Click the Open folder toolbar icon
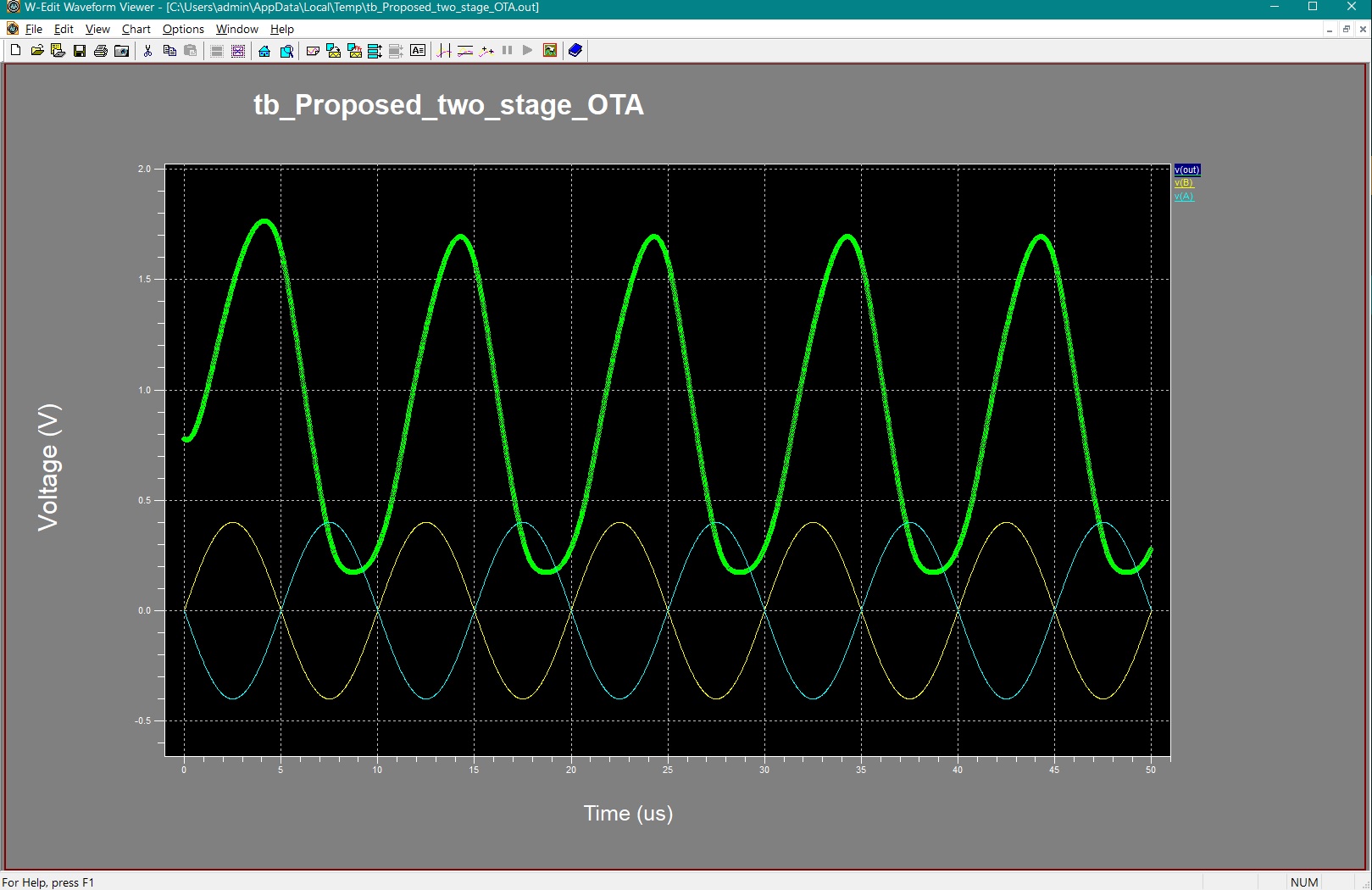The height and width of the screenshot is (890, 1372). coord(37,51)
